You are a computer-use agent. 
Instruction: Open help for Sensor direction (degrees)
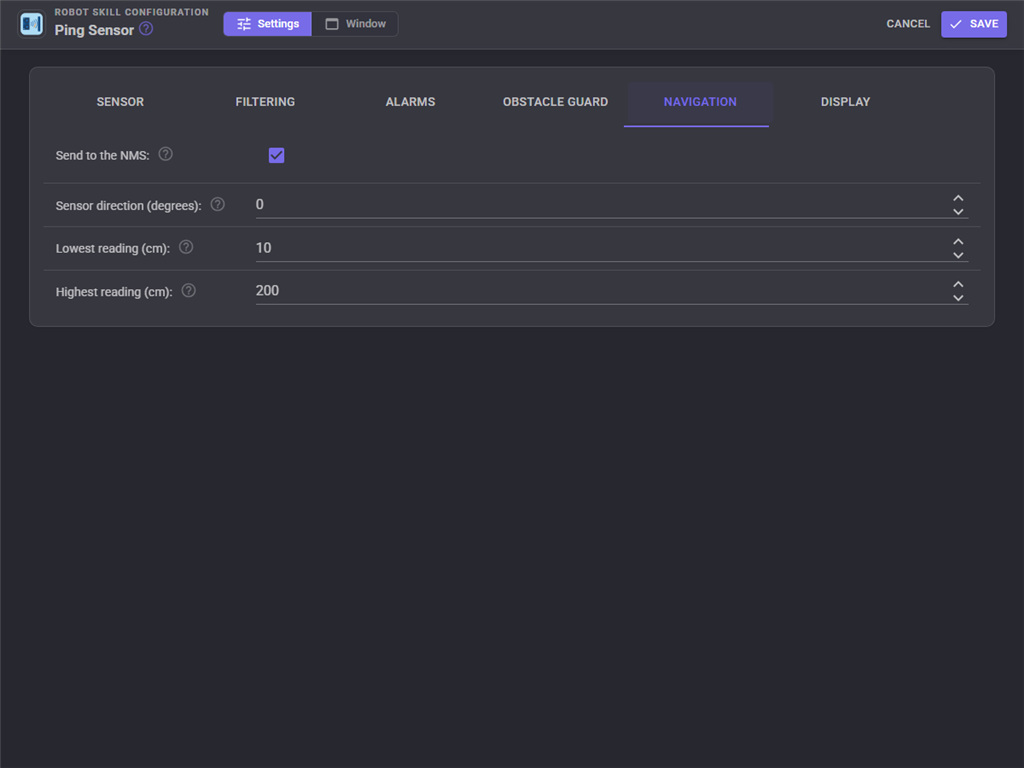[217, 204]
